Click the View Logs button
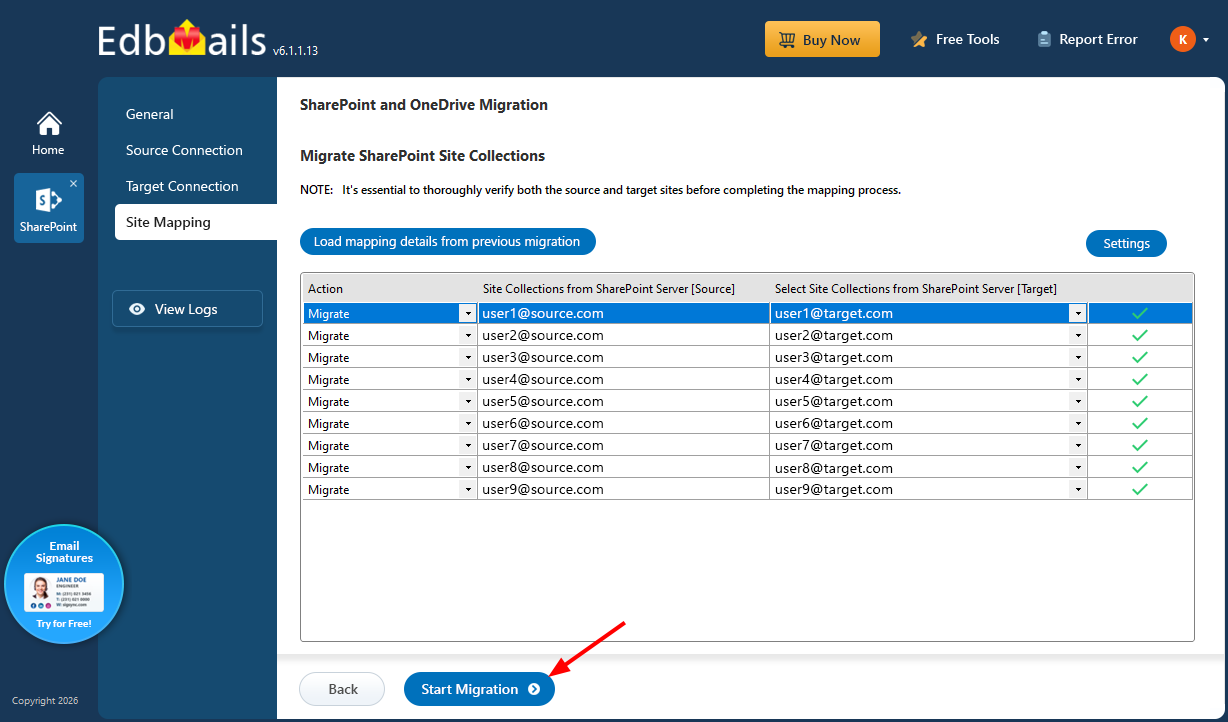This screenshot has height=722, width=1228. [x=187, y=309]
